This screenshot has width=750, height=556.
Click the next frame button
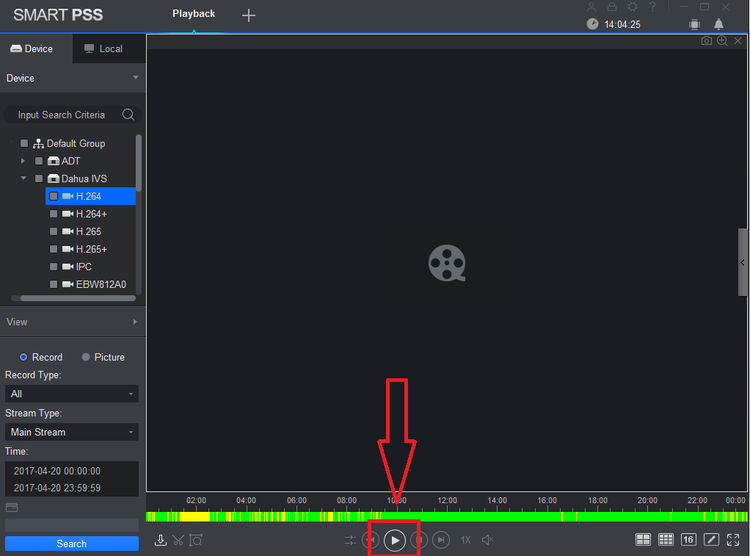[x=441, y=540]
